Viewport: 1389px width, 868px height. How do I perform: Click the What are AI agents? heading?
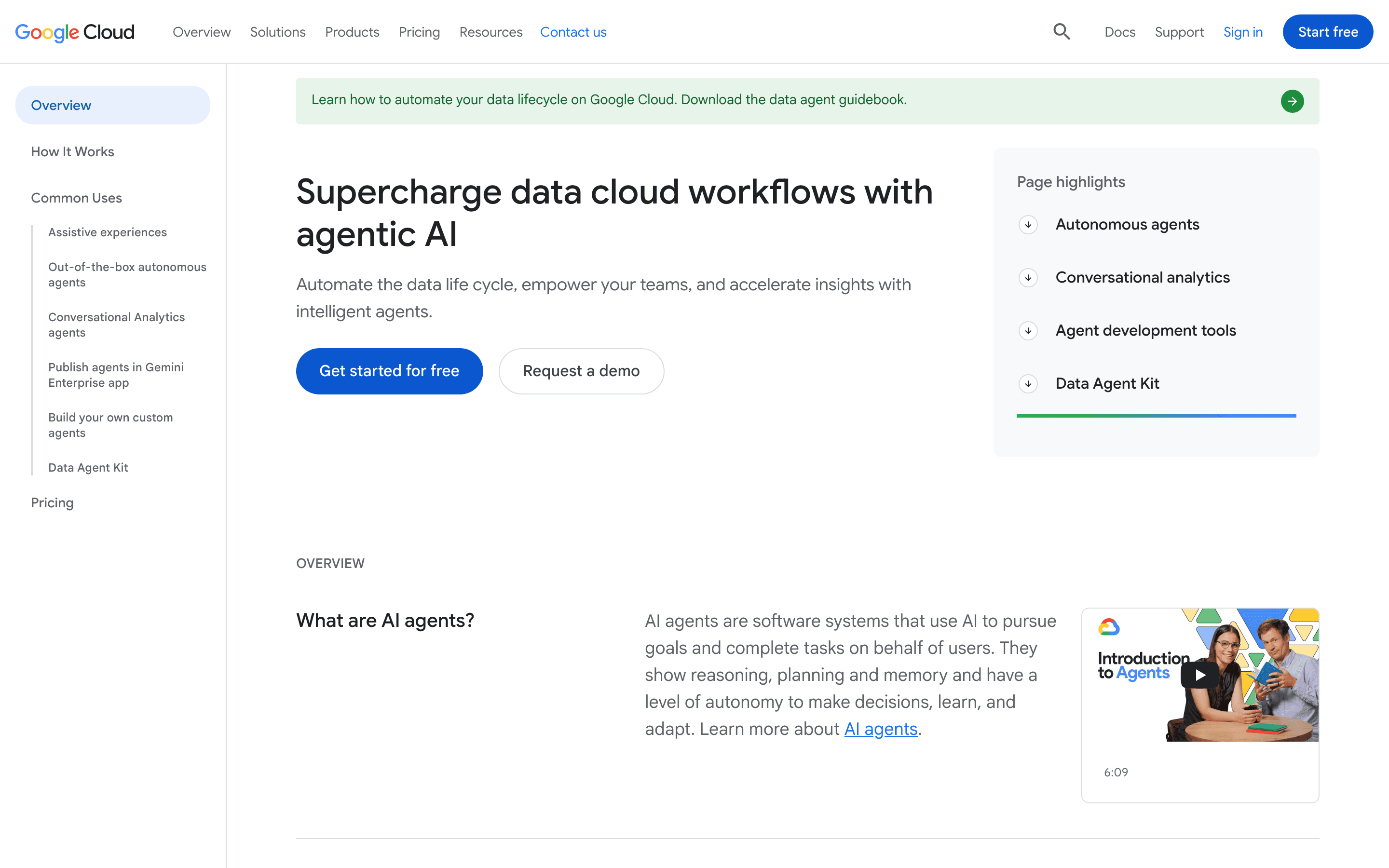coord(385,621)
